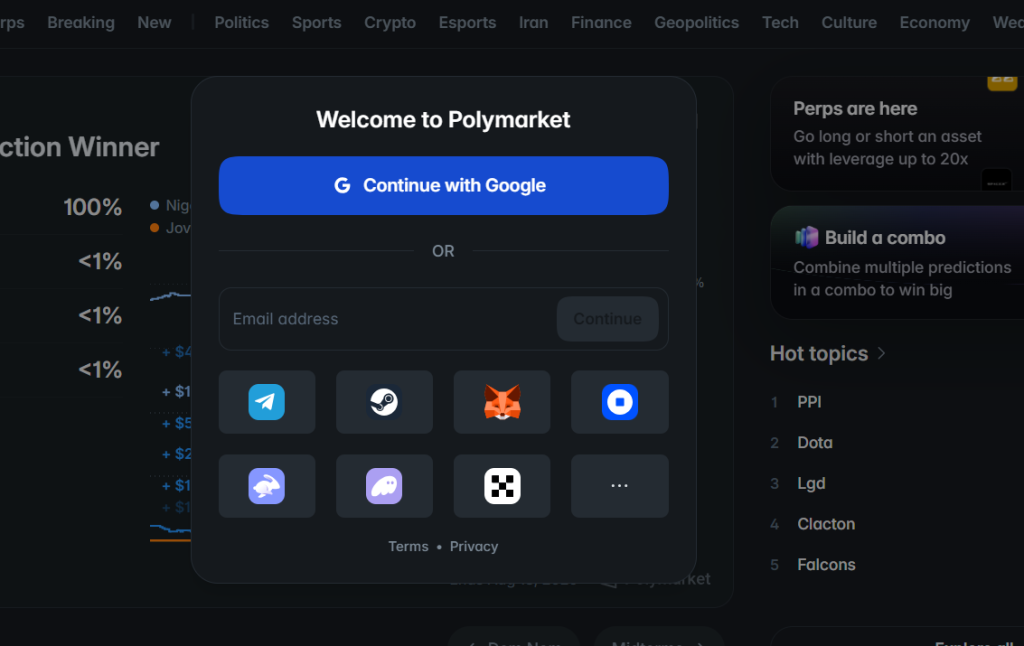This screenshot has height=646, width=1024.
Task: Open the Crypto category
Action: coord(390,23)
